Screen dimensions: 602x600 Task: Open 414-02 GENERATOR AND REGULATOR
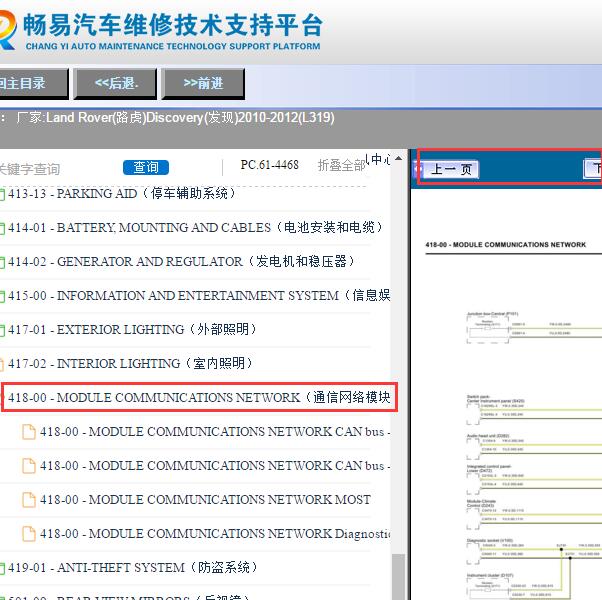click(181, 261)
